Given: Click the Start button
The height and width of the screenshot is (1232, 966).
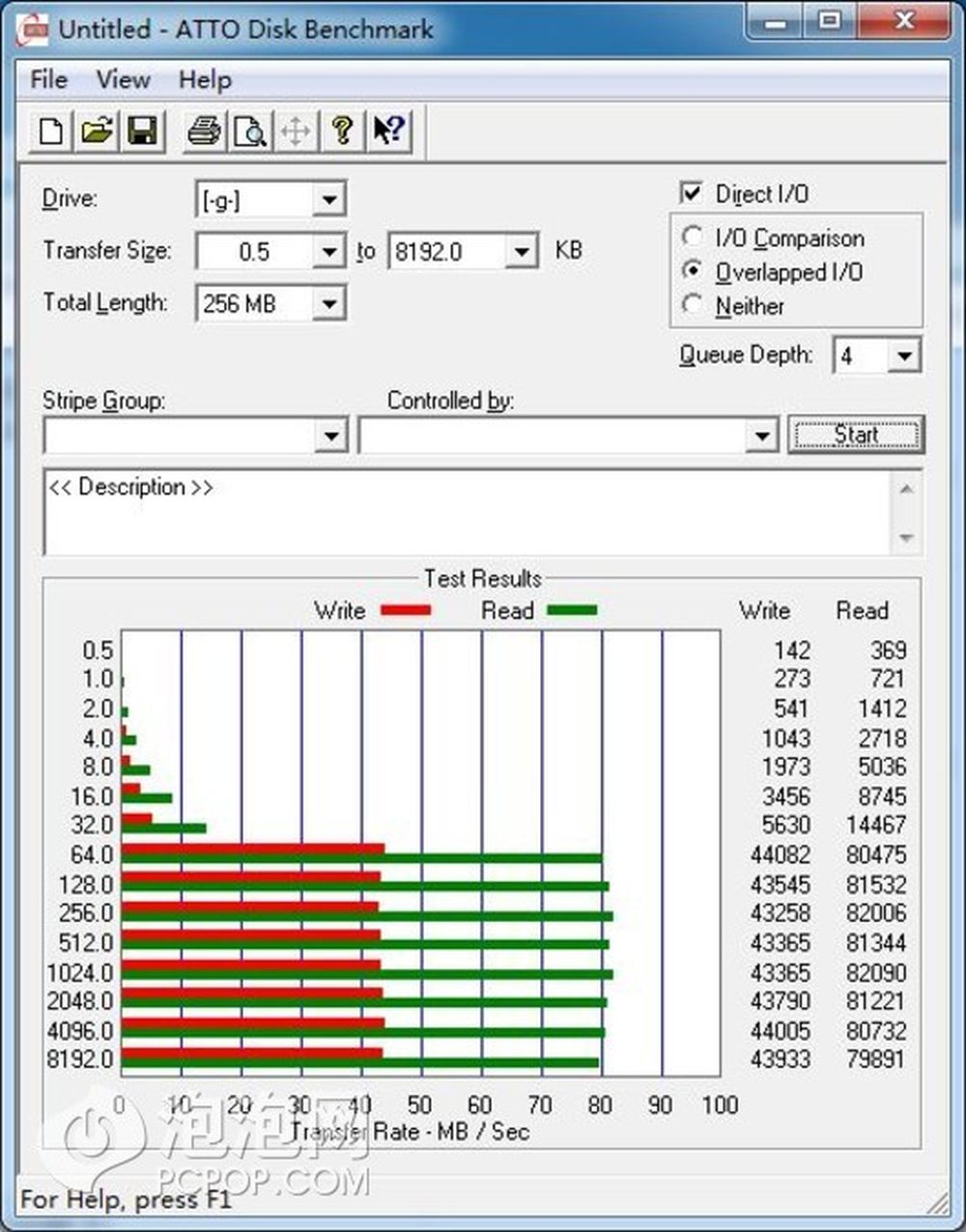Looking at the screenshot, I should 856,434.
